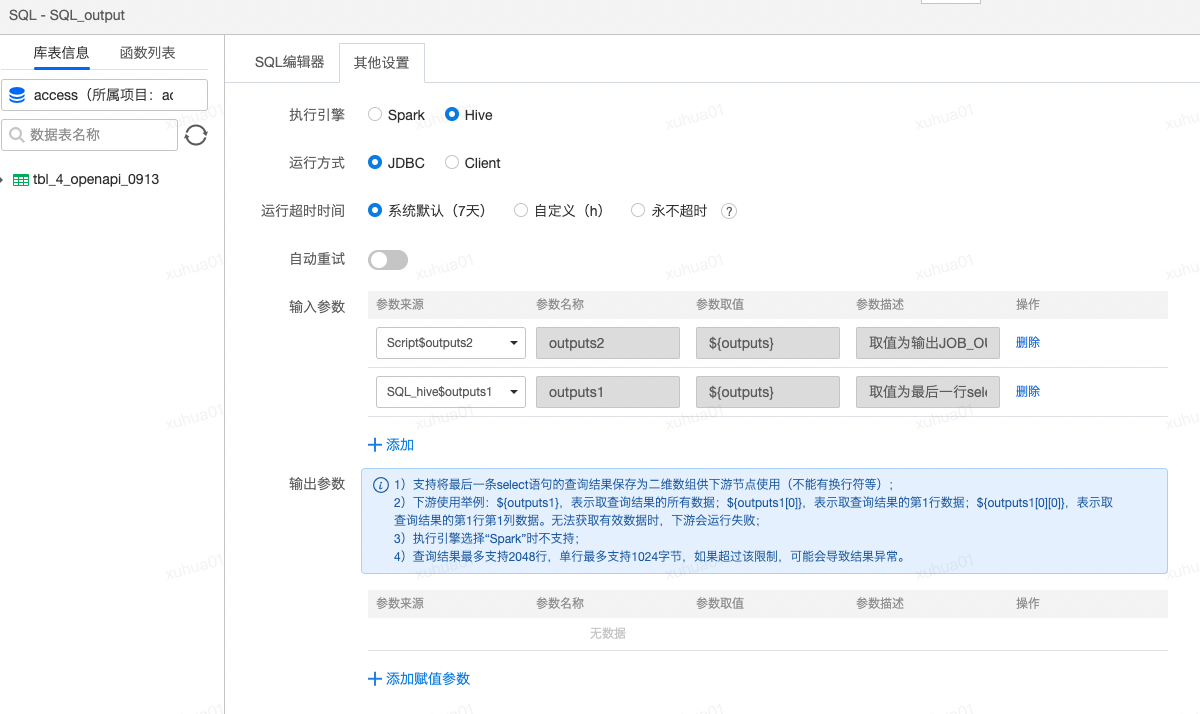Click the plus icon before 添加赋值参数
This screenshot has width=1200, height=714.
pyautogui.click(x=375, y=678)
